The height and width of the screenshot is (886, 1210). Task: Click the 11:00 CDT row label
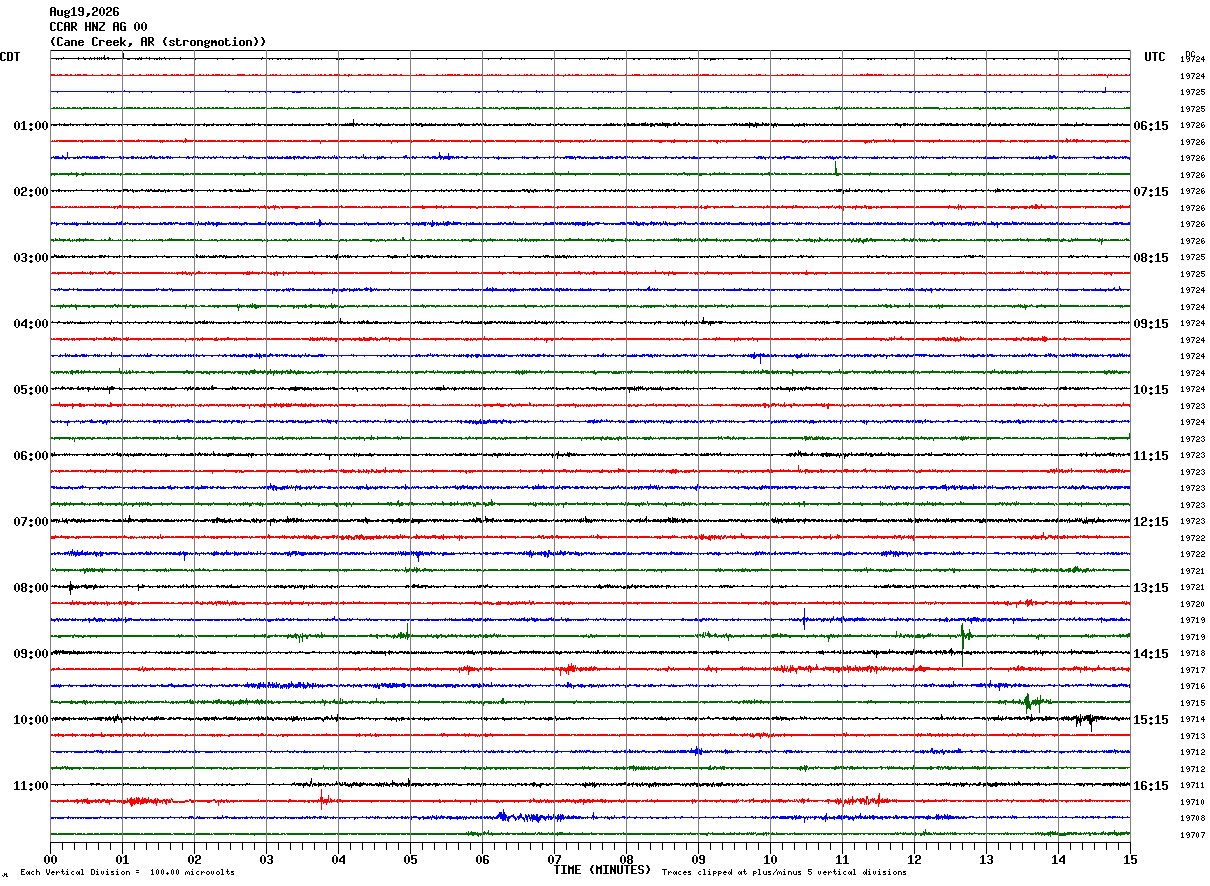pyautogui.click(x=31, y=786)
